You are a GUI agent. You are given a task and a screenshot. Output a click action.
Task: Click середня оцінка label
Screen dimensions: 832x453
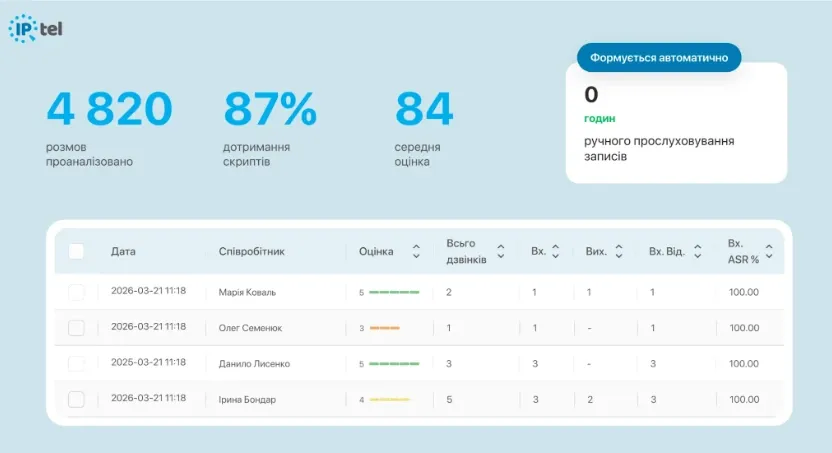click(x=417, y=154)
